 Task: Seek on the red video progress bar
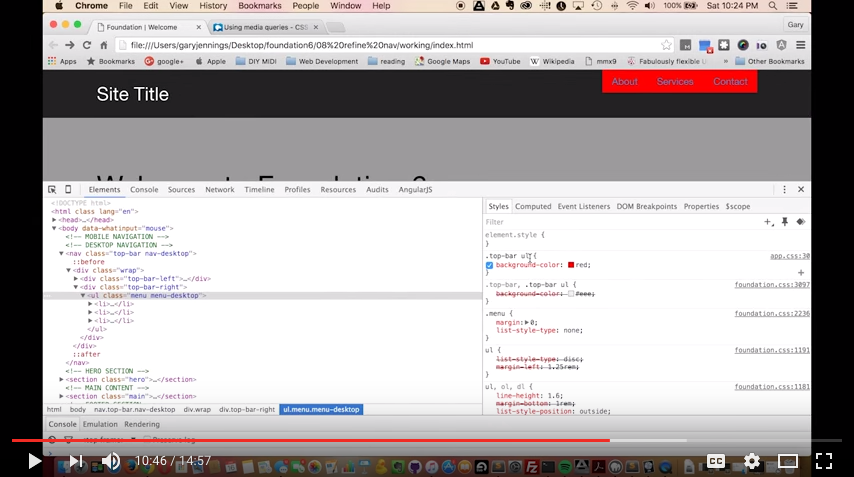click(310, 440)
